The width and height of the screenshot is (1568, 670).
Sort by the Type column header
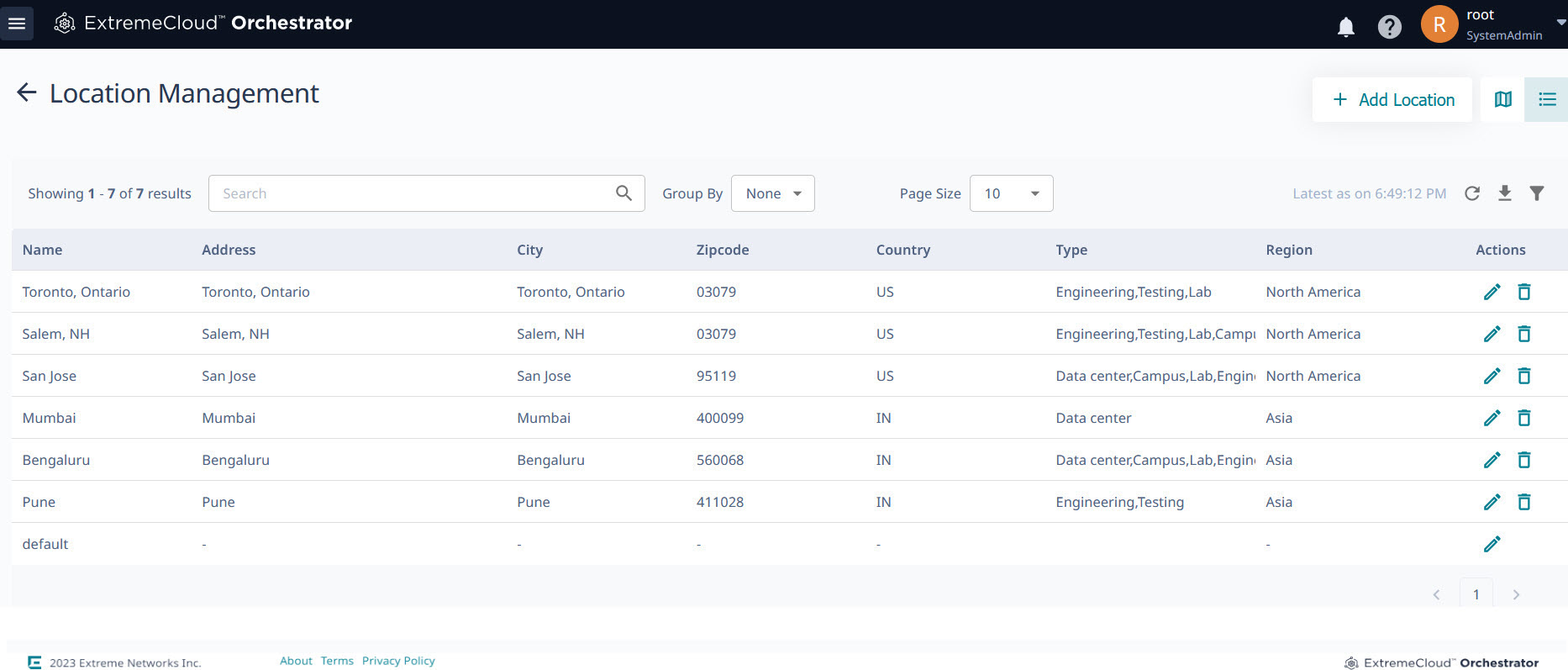click(x=1071, y=250)
